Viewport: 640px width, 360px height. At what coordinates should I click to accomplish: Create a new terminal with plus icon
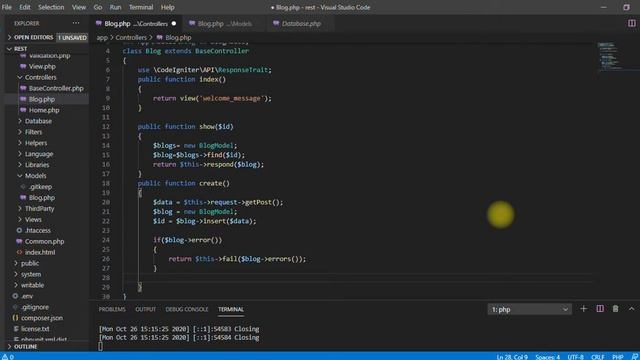(x=584, y=309)
